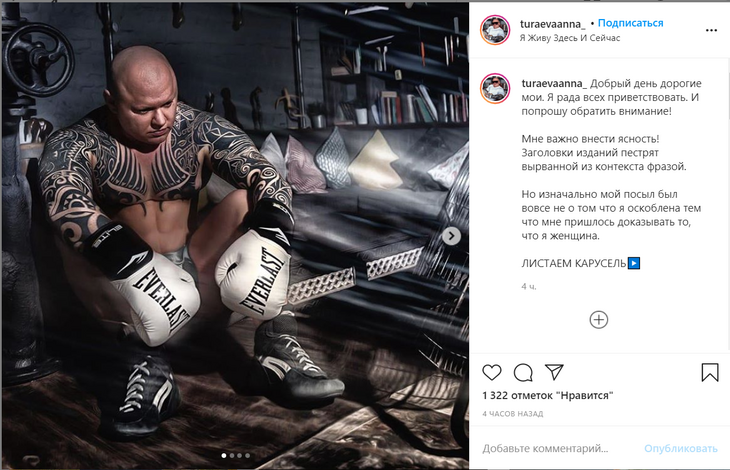
Task: Focus the Добавьте комментарий input field
Action: click(559, 449)
